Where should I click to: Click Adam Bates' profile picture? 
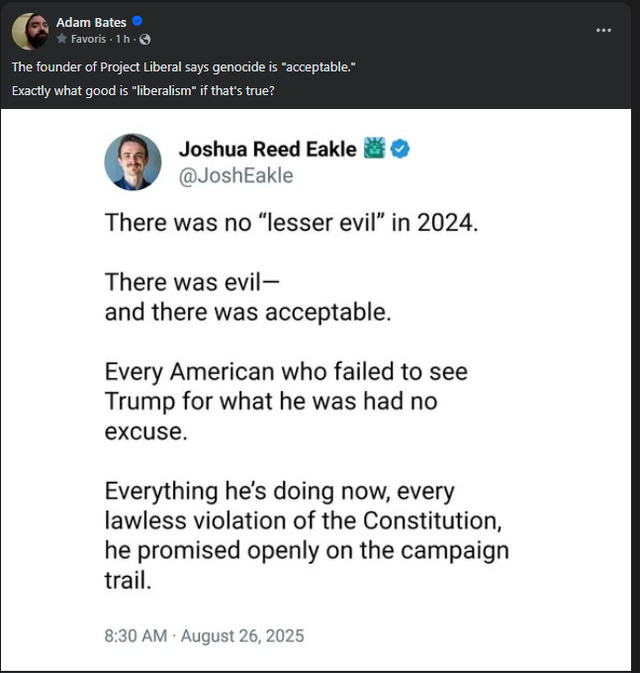(30, 31)
